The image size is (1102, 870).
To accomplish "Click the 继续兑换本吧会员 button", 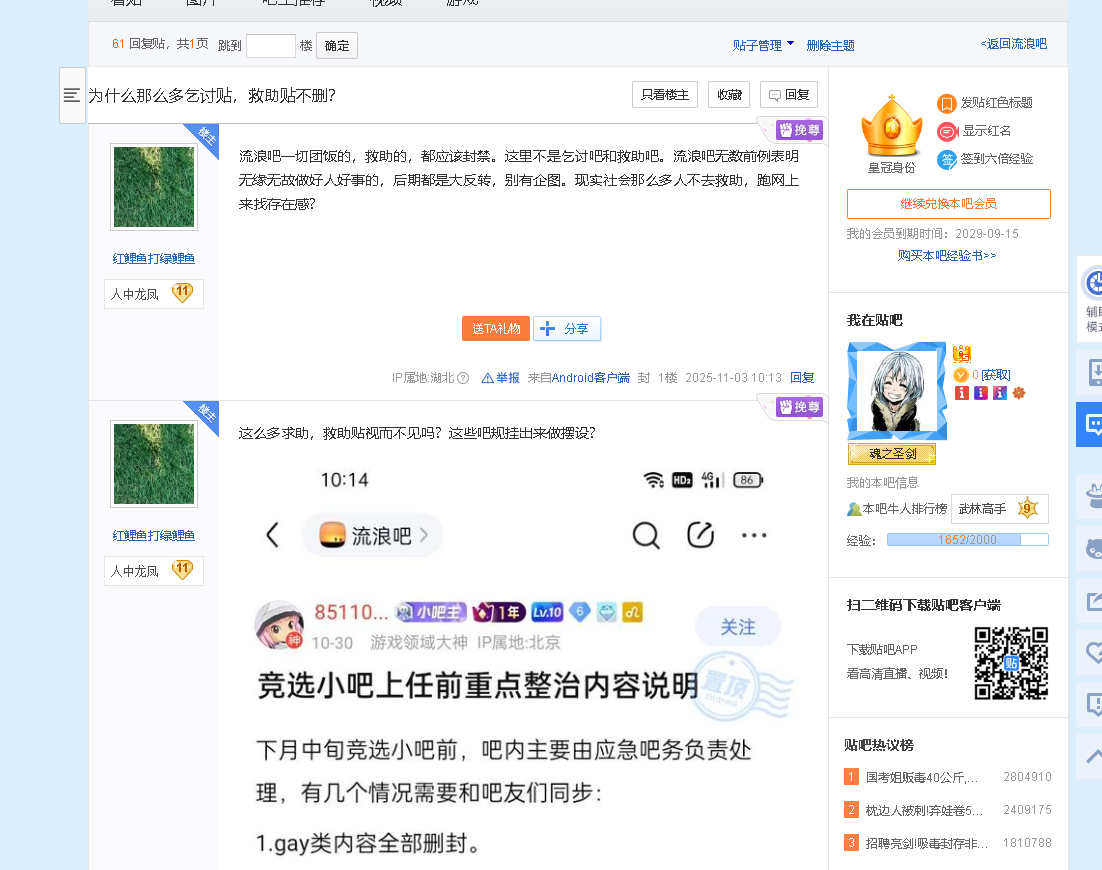I will [948, 204].
